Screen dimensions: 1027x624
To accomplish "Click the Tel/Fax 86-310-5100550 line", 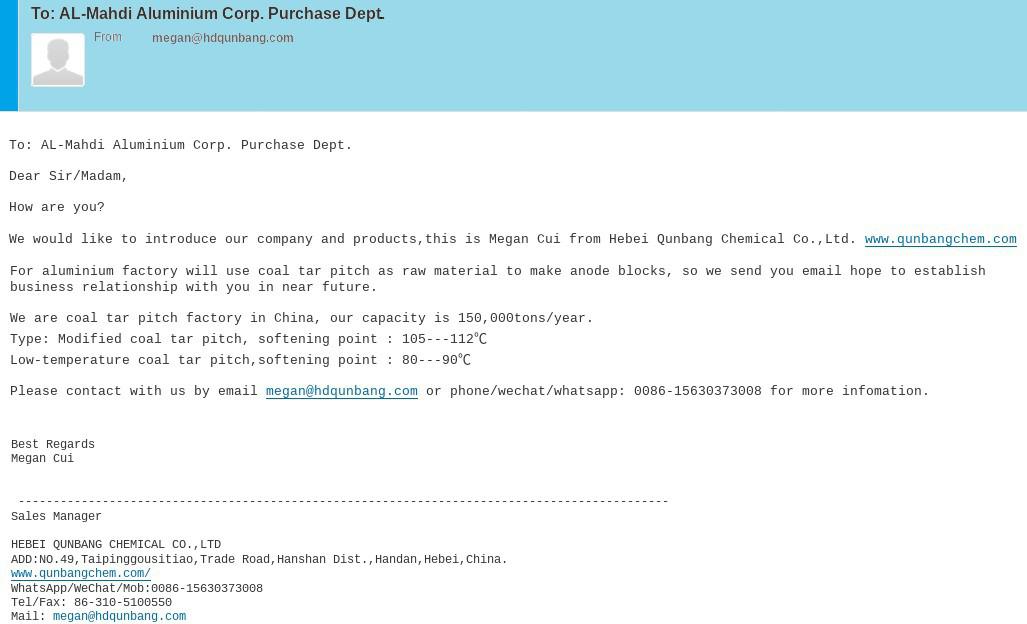I will coord(91,602).
